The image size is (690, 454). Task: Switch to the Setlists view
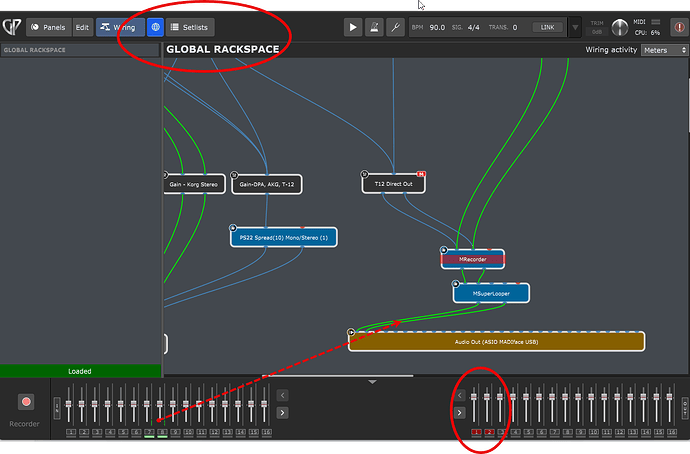(x=190, y=27)
